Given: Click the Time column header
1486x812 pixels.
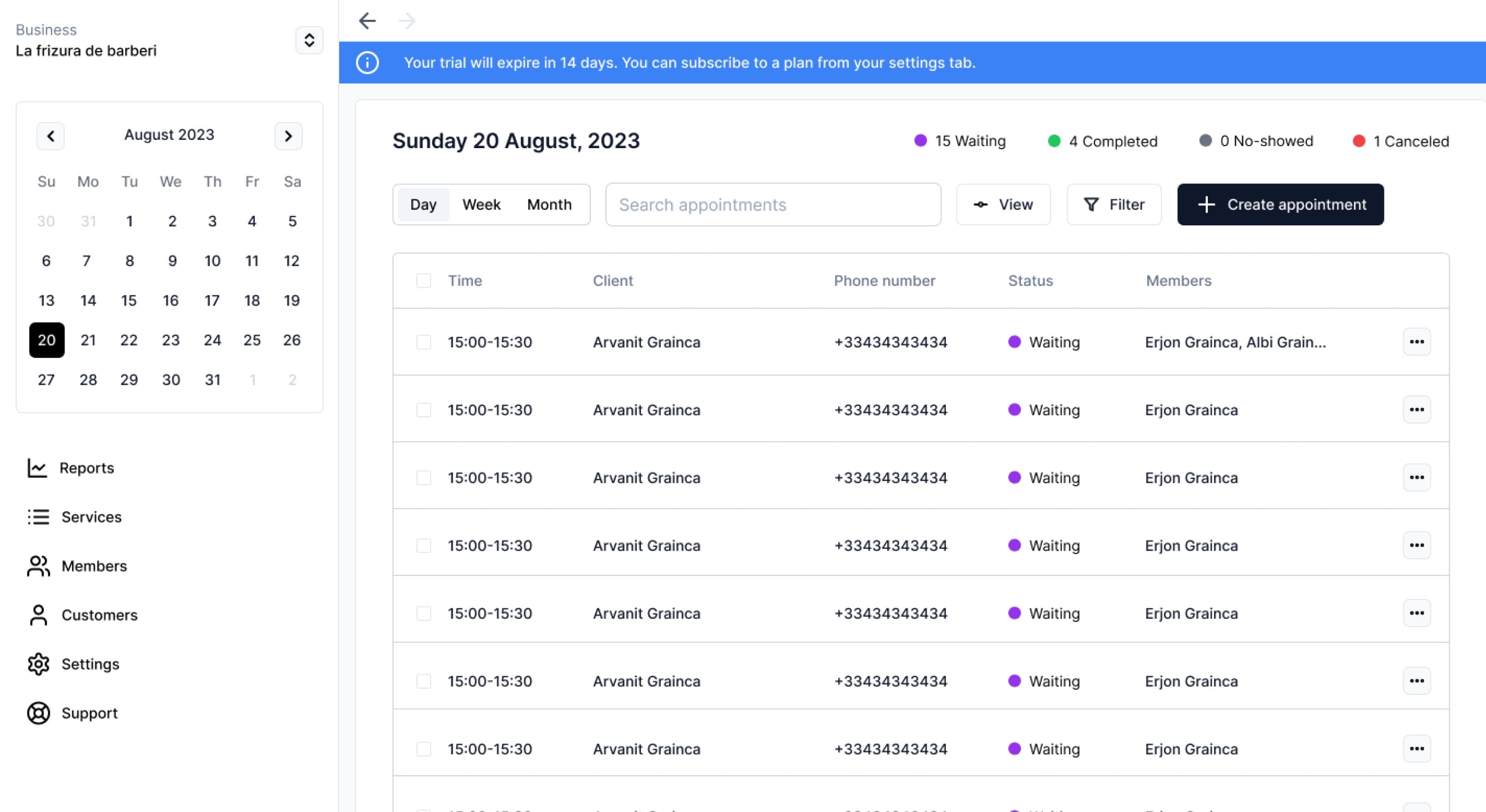Looking at the screenshot, I should pos(465,281).
